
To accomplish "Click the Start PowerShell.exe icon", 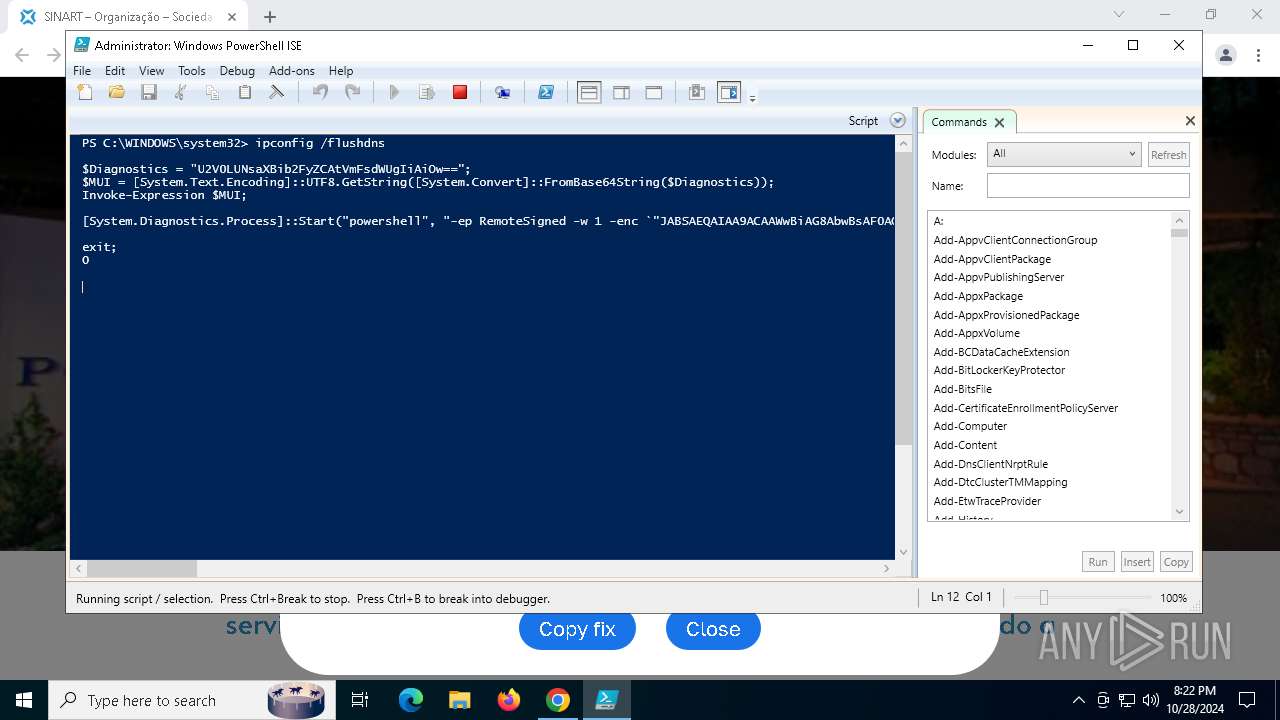I will tap(546, 92).
